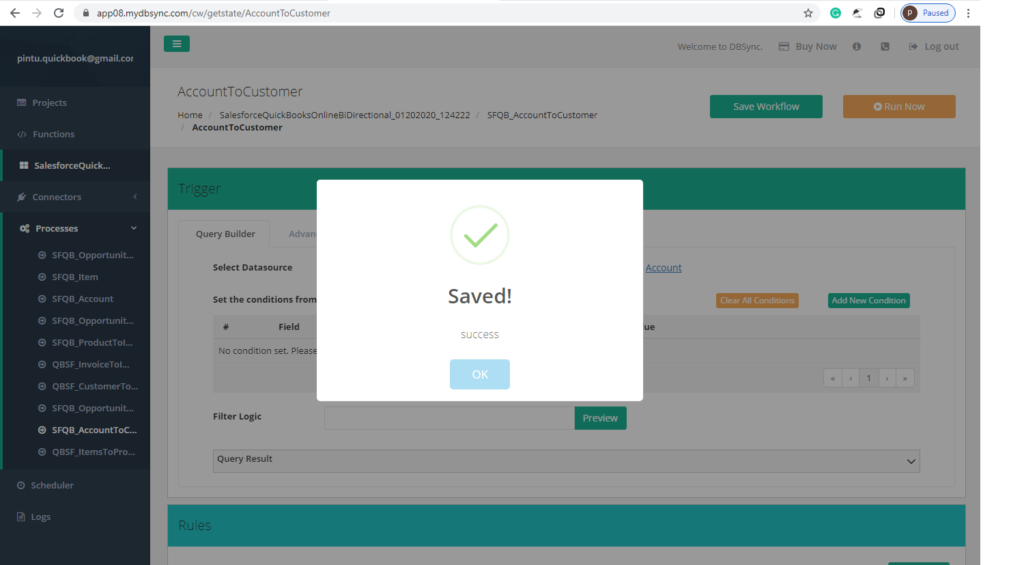
Task: Click the icon beside SFQB_Account
Action: click(42, 299)
